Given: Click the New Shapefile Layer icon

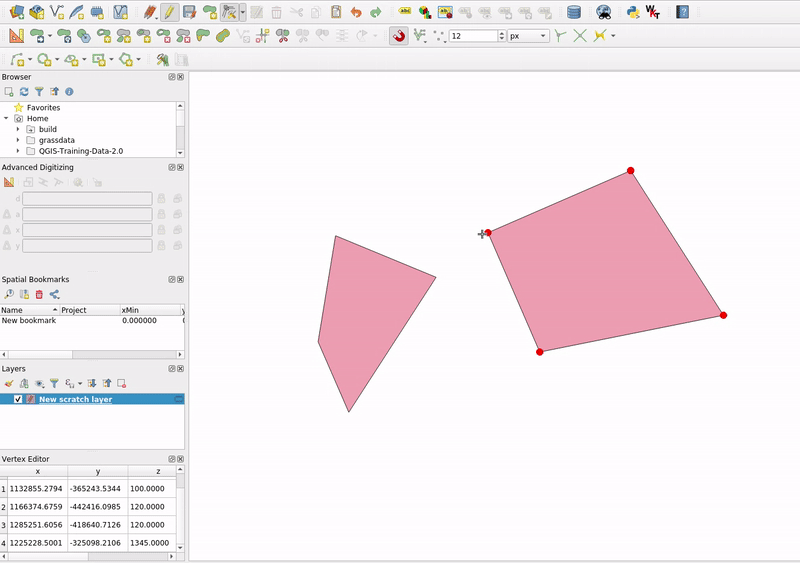Looking at the screenshot, I should (57, 11).
